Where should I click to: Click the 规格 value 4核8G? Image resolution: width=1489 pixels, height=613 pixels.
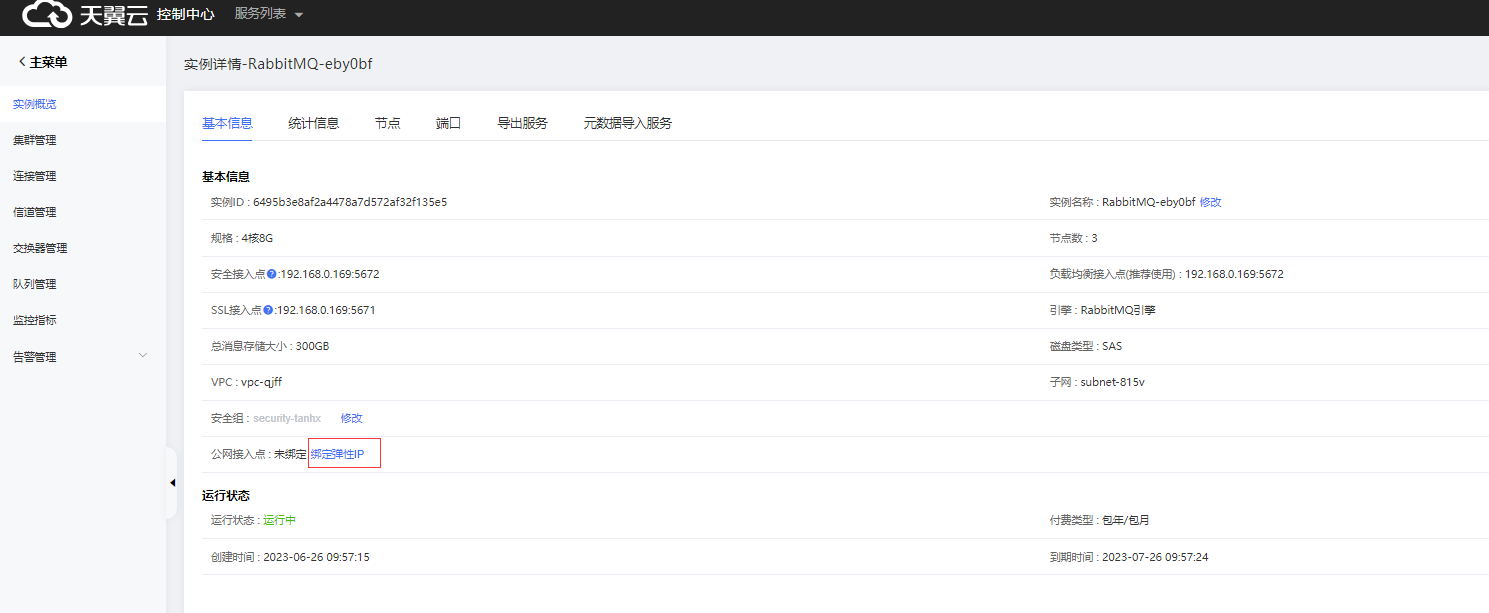257,238
